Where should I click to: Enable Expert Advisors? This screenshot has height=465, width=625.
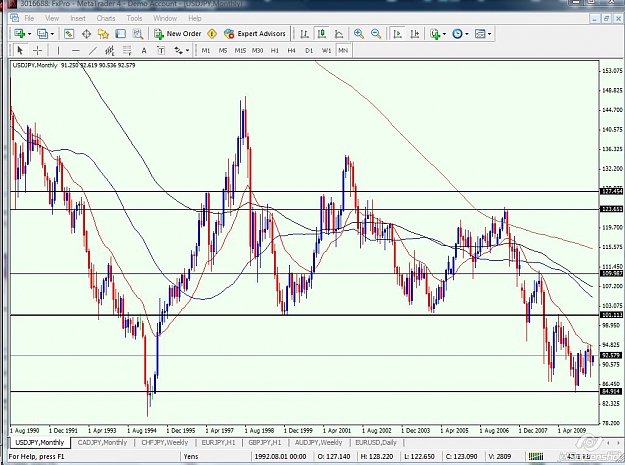pos(255,34)
